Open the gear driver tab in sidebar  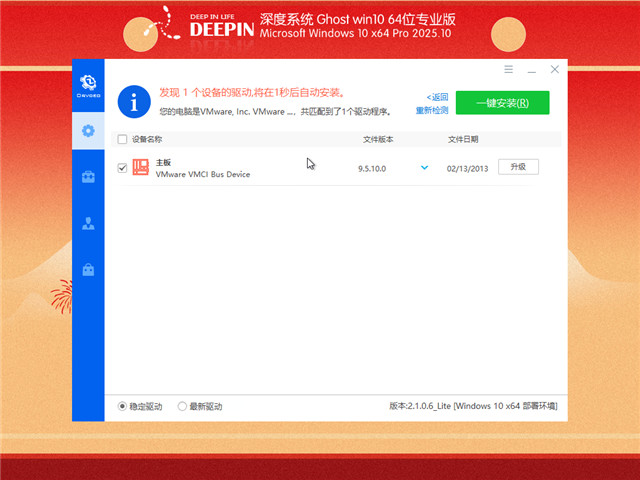click(88, 130)
